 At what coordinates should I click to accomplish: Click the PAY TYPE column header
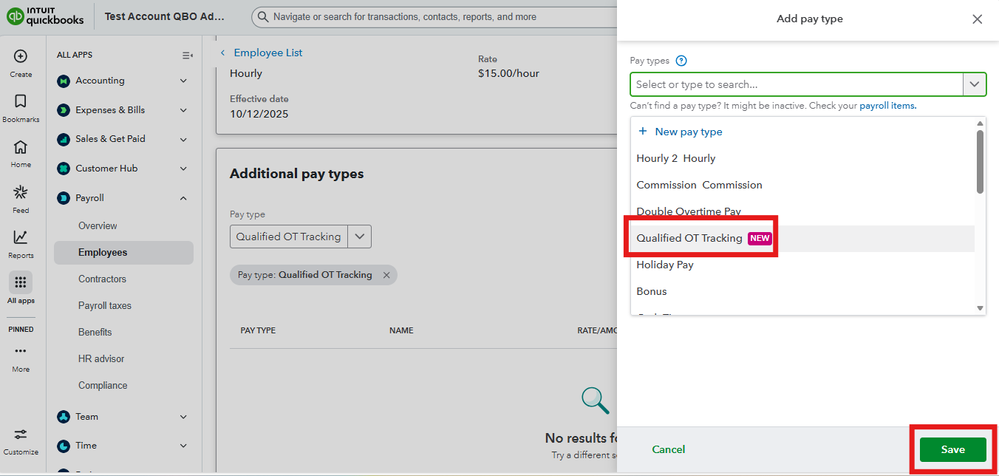click(x=257, y=331)
